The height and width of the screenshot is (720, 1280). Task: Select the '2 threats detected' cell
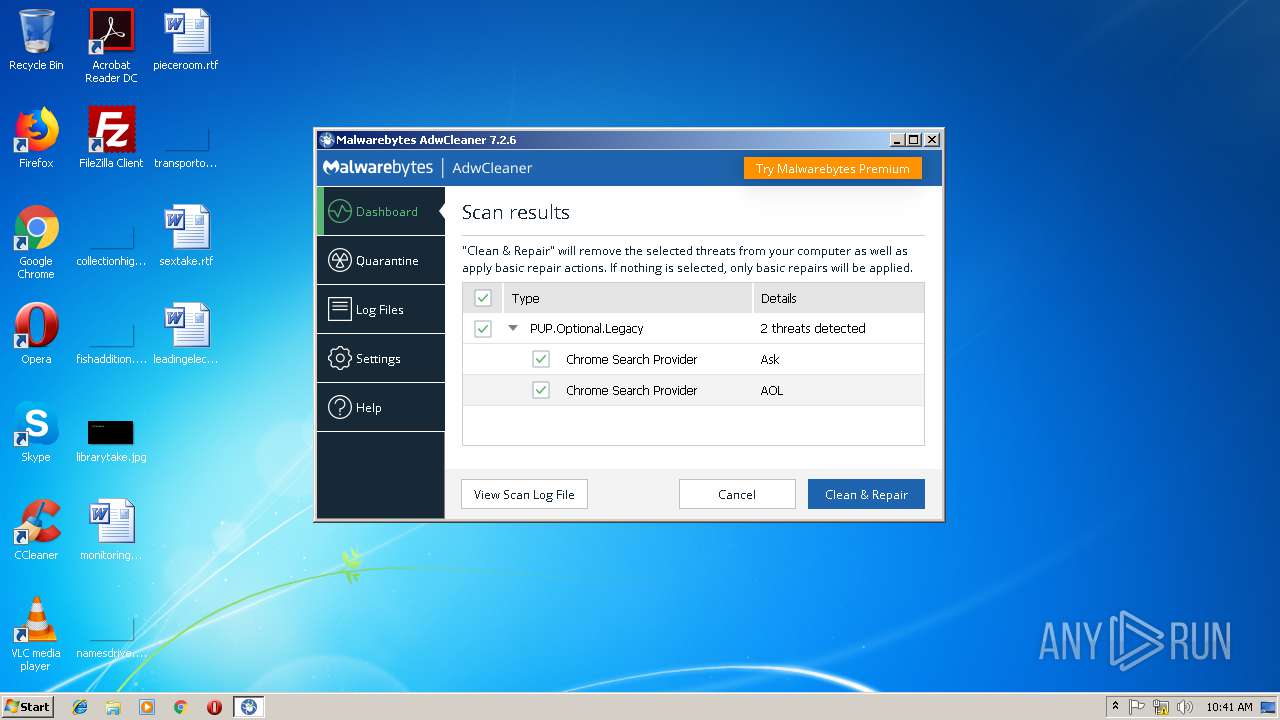click(x=813, y=328)
